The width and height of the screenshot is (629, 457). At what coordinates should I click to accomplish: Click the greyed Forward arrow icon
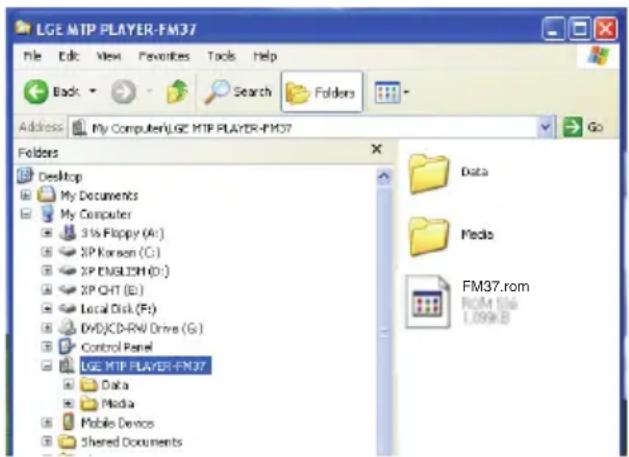point(123,92)
